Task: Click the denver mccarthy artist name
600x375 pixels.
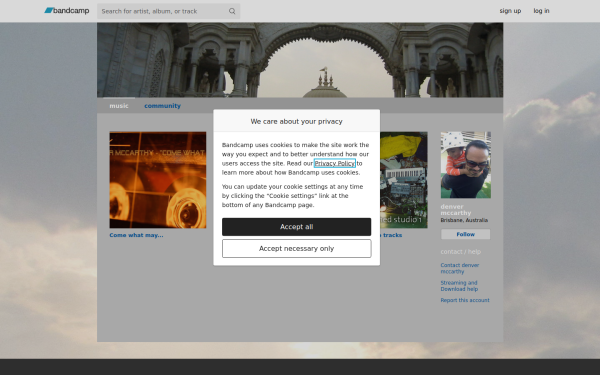Action: point(456,210)
